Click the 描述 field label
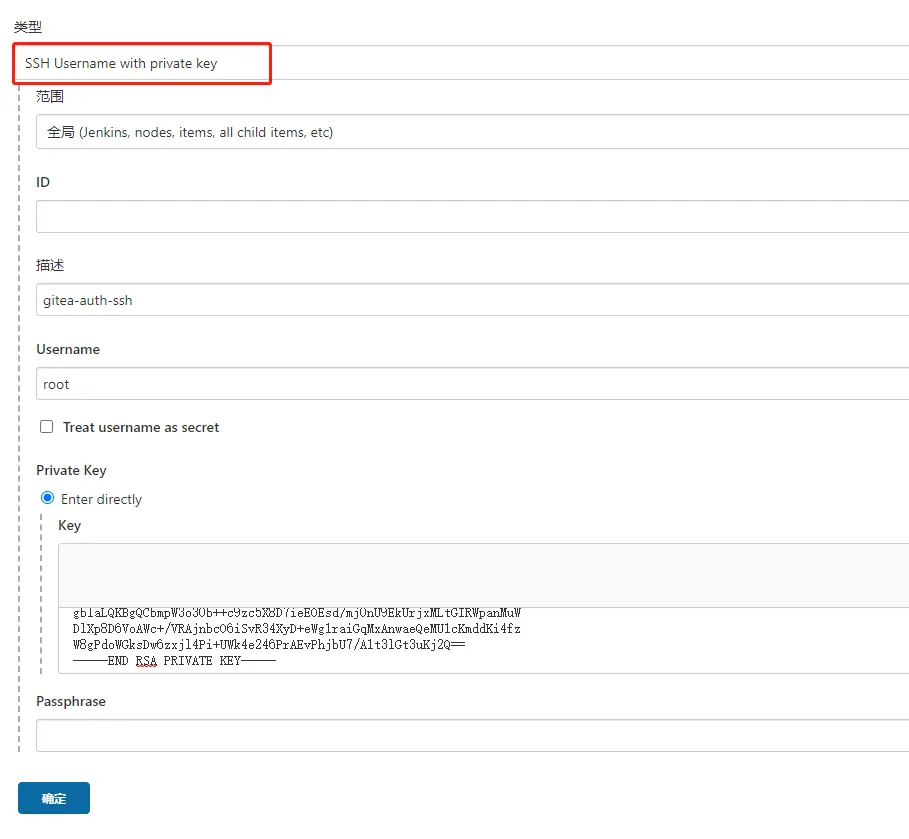 (x=50, y=265)
